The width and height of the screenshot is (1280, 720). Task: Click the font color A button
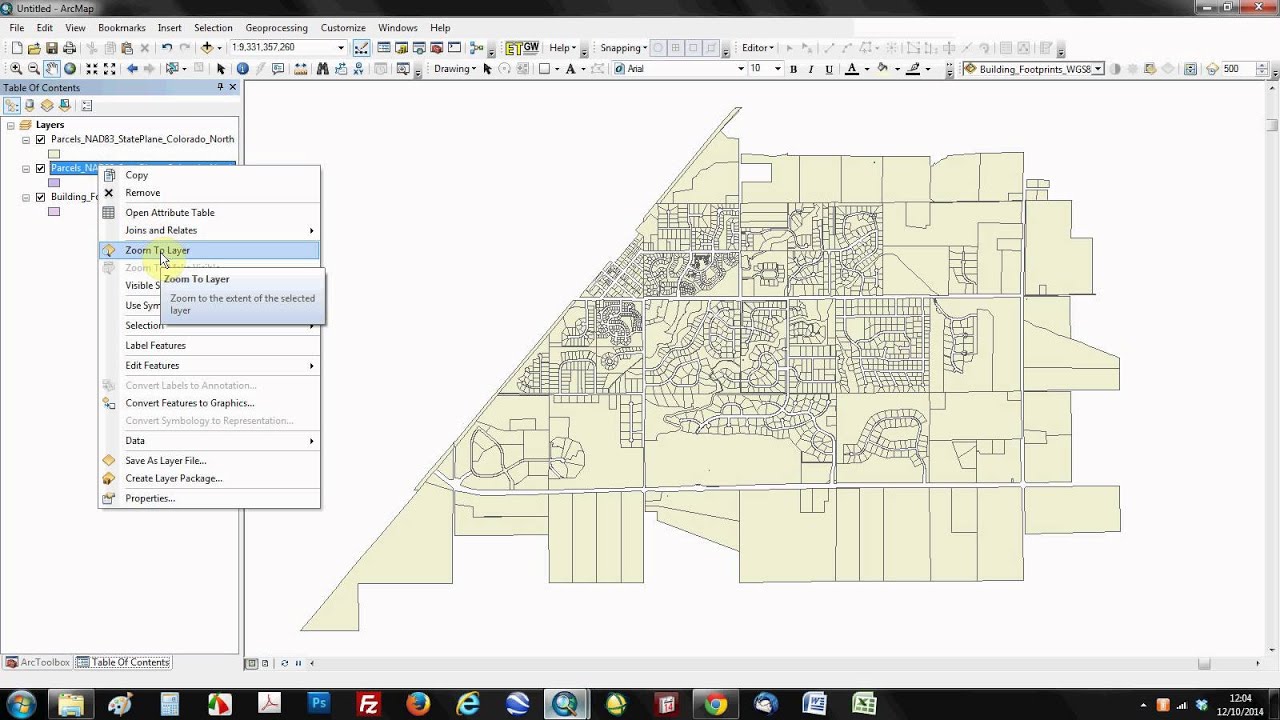tap(852, 69)
